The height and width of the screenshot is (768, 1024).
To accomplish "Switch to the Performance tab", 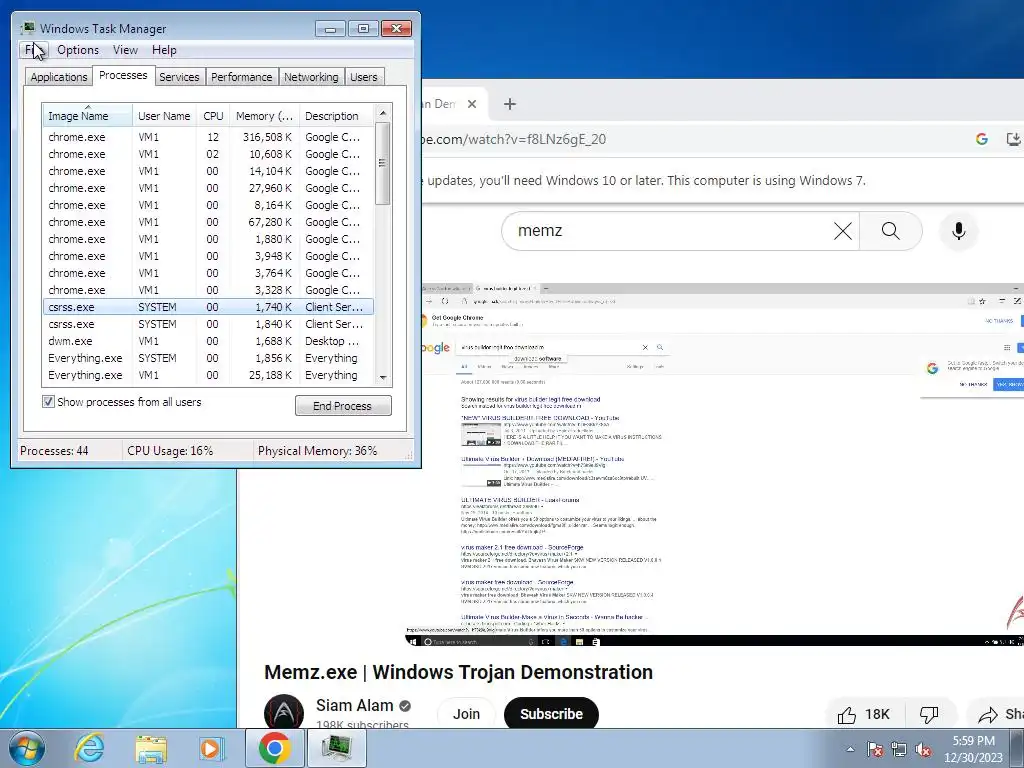I will [x=242, y=77].
